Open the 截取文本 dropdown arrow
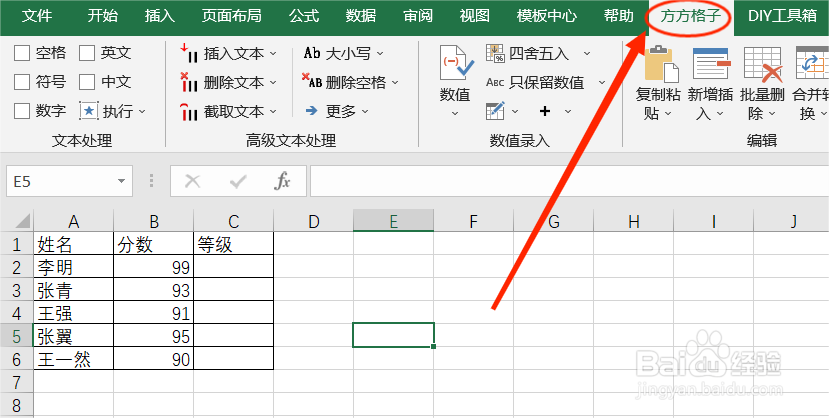The image size is (829, 418). 273,112
